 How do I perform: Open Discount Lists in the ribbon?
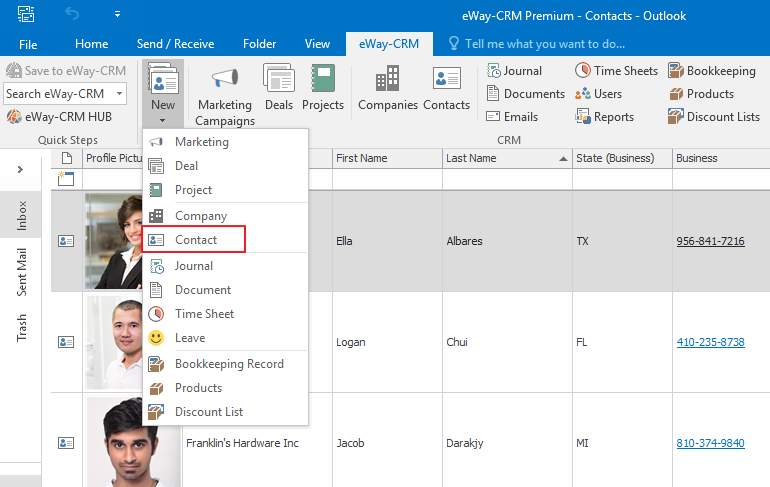tap(714, 117)
